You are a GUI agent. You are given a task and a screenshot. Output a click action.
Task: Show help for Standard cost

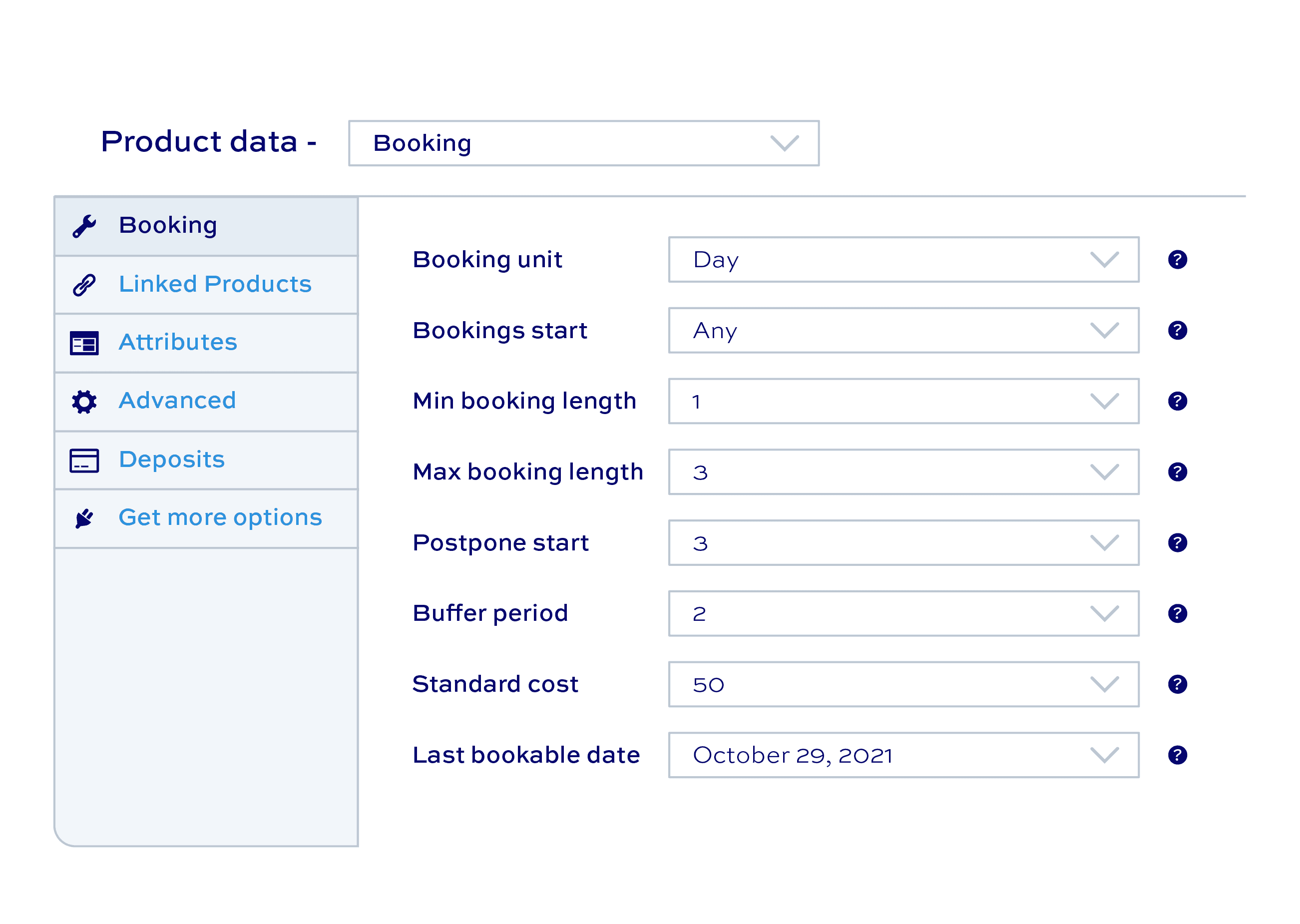pyautogui.click(x=1177, y=684)
